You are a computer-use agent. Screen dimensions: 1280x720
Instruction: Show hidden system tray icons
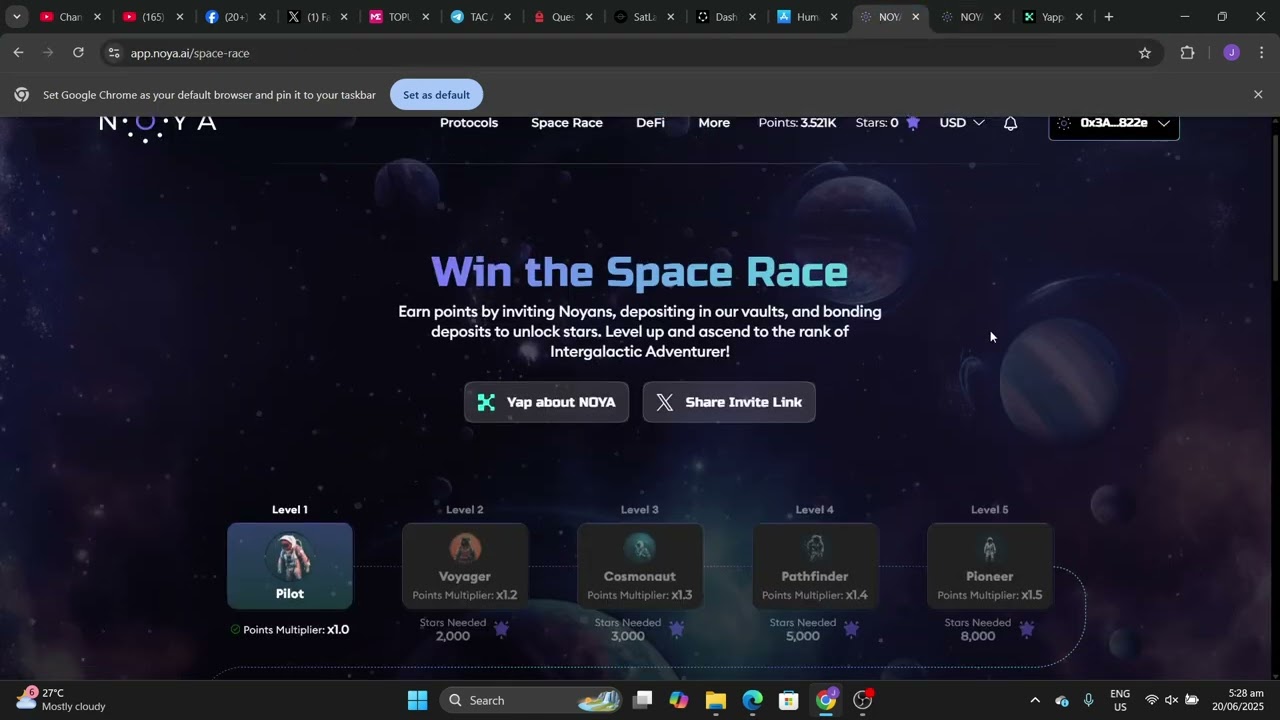pos(1035,700)
